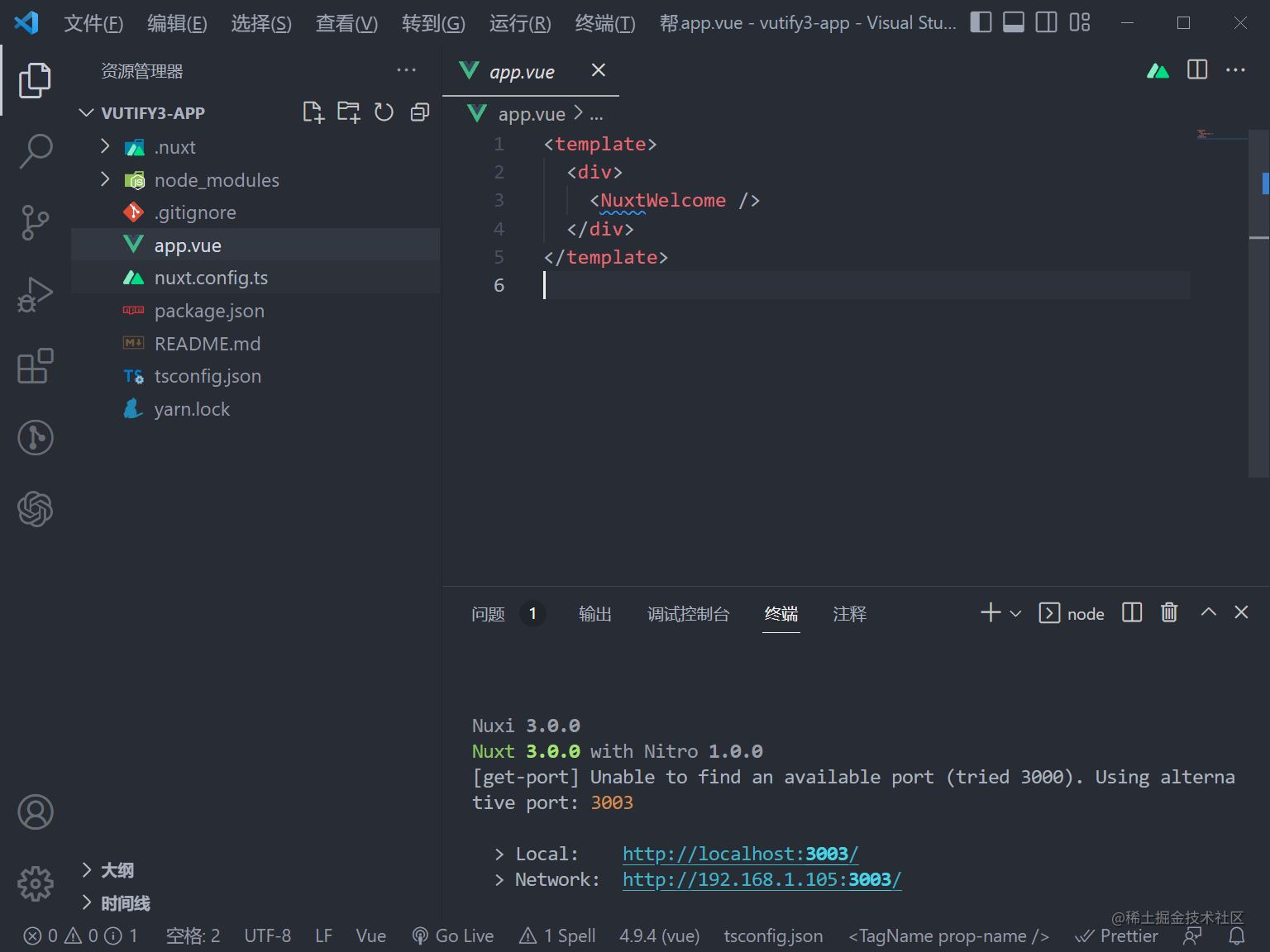Click UTF-8 encoding in status bar
1270x952 pixels.
pyautogui.click(x=268, y=935)
